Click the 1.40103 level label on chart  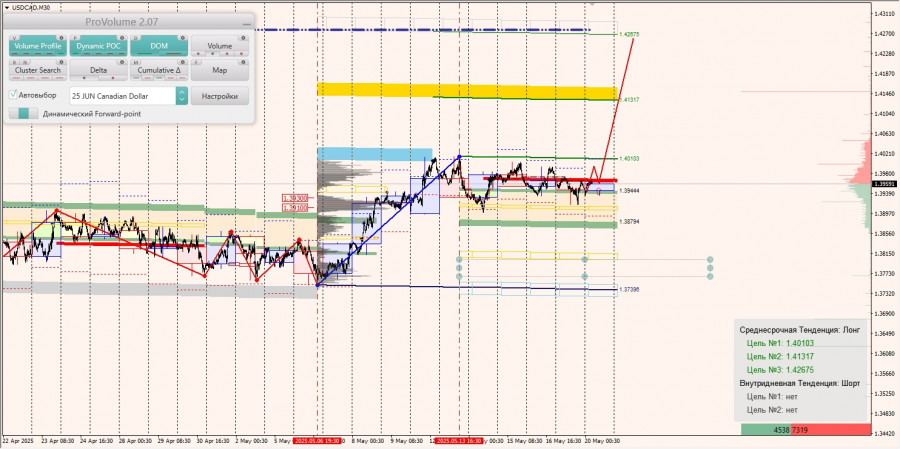630,158
